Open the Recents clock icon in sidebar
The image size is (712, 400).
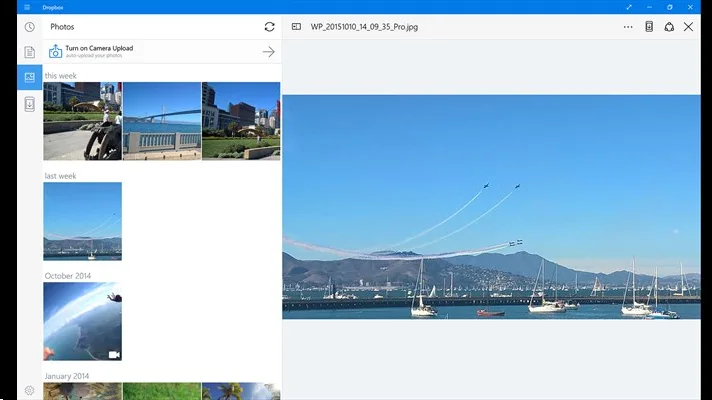click(30, 27)
